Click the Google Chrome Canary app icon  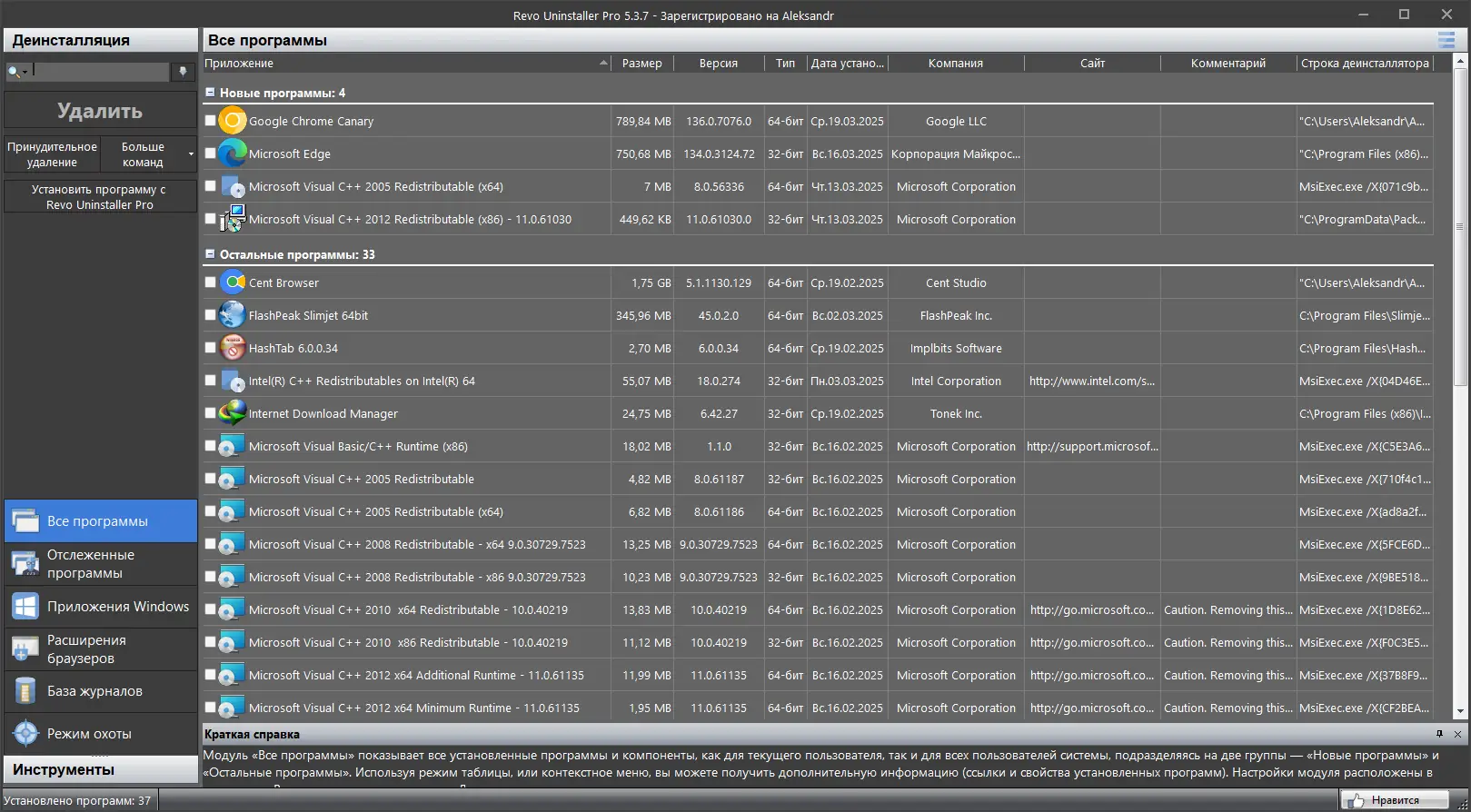pyautogui.click(x=233, y=121)
